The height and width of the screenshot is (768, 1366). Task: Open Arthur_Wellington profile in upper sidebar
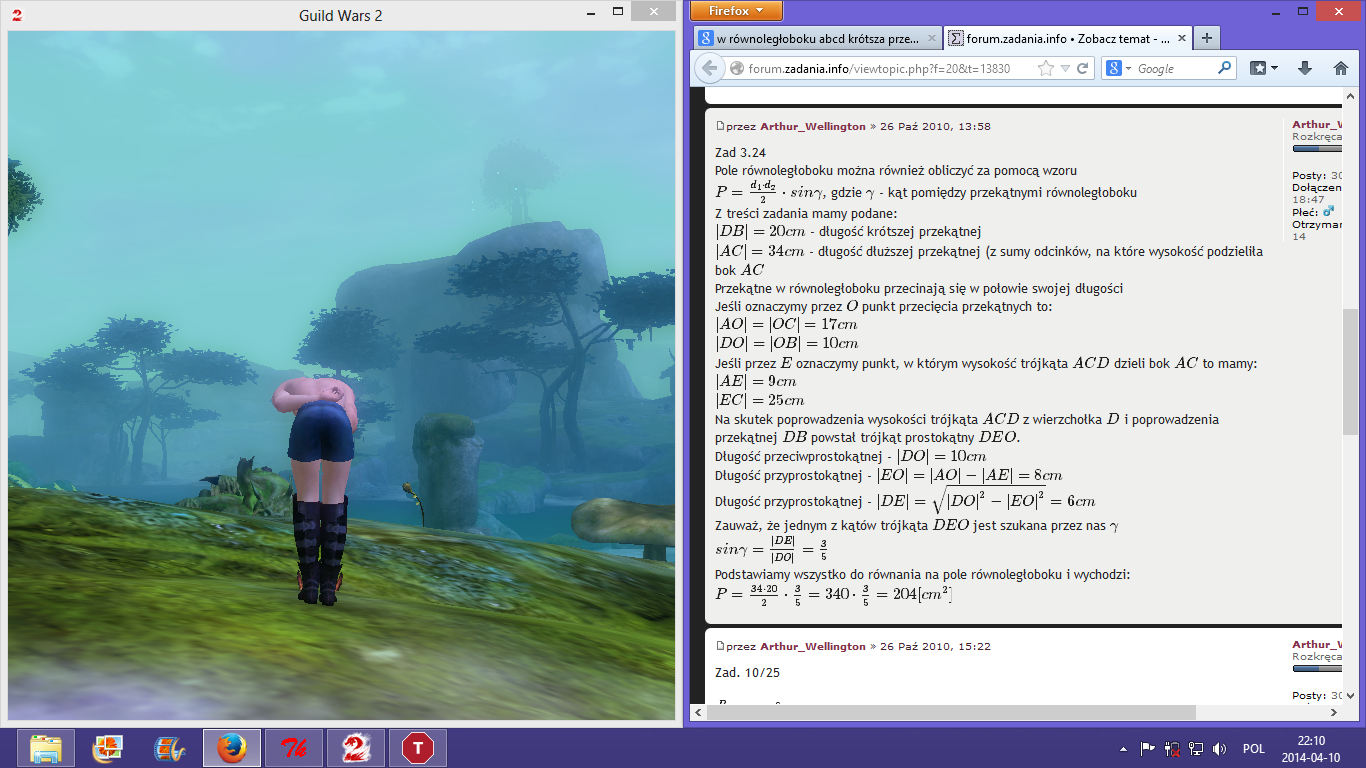click(x=1317, y=125)
